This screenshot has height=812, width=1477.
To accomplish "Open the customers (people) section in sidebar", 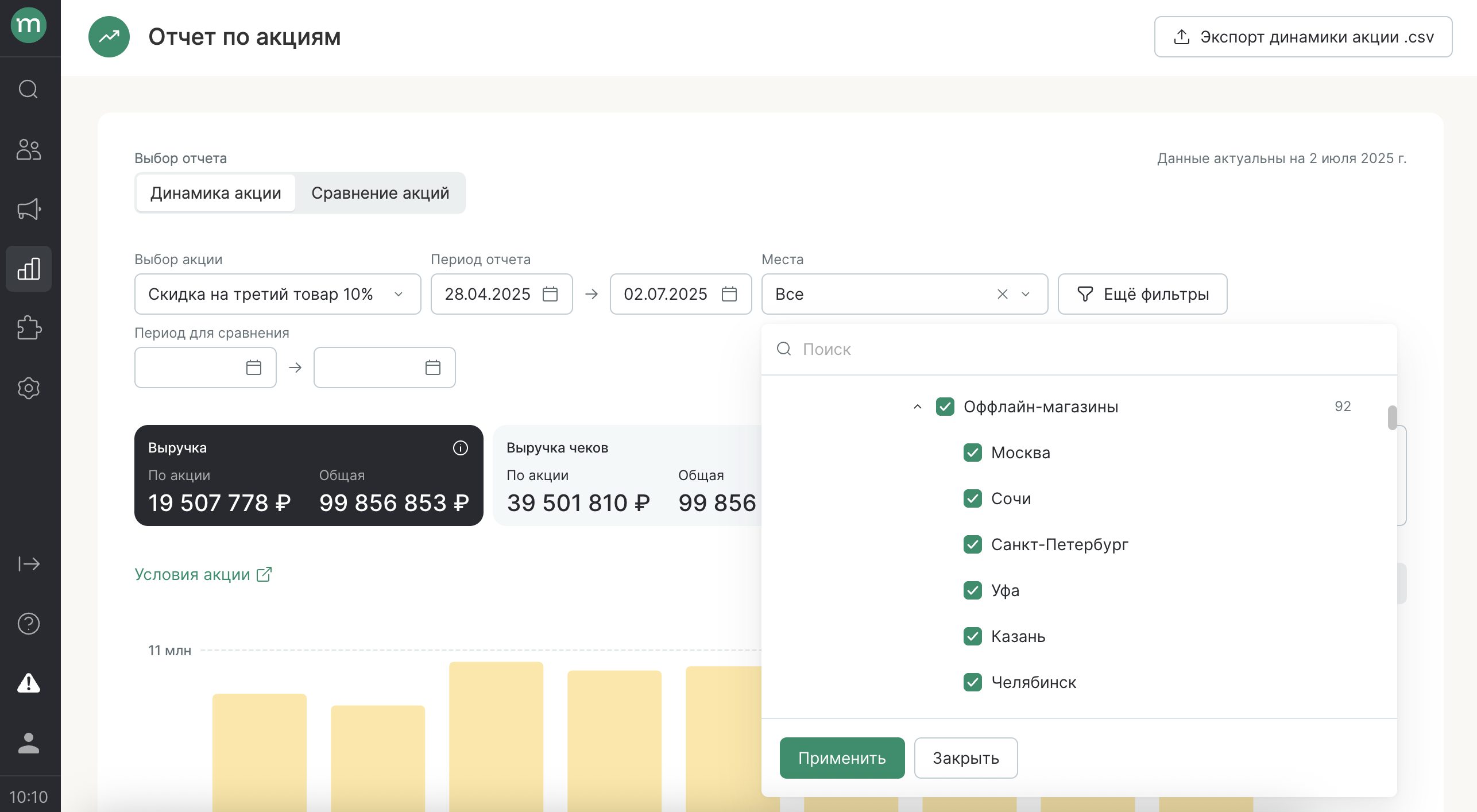I will 29,149.
